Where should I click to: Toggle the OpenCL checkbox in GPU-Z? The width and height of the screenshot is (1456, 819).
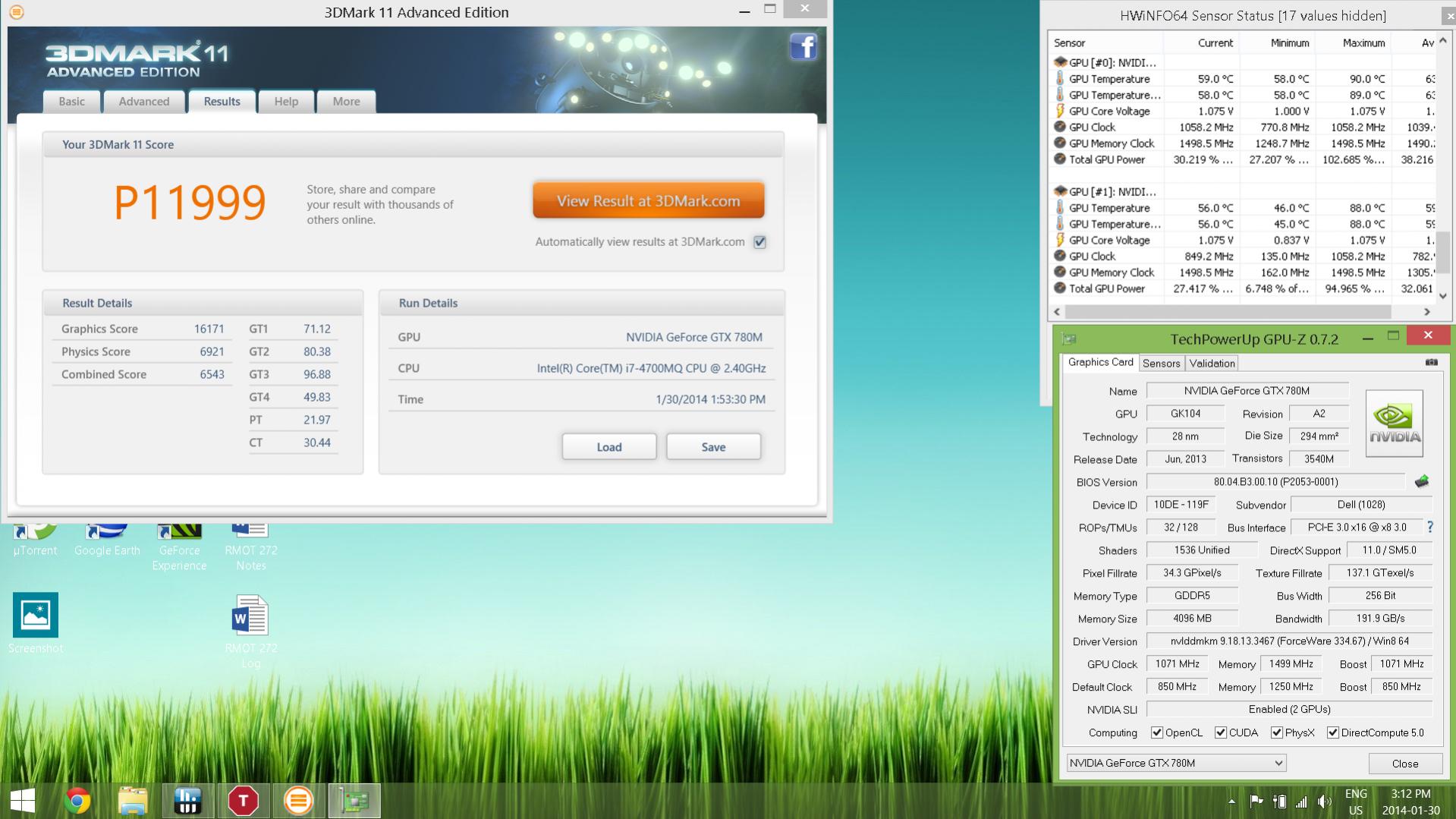coord(1157,732)
